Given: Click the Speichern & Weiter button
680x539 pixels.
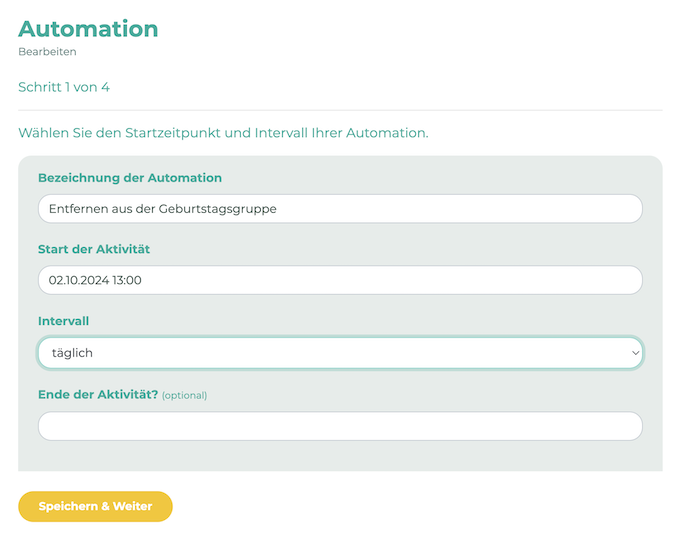Looking at the screenshot, I should point(95,506).
